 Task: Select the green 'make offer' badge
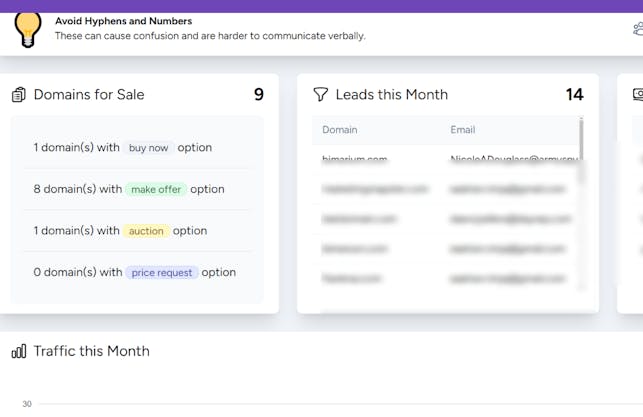point(157,189)
